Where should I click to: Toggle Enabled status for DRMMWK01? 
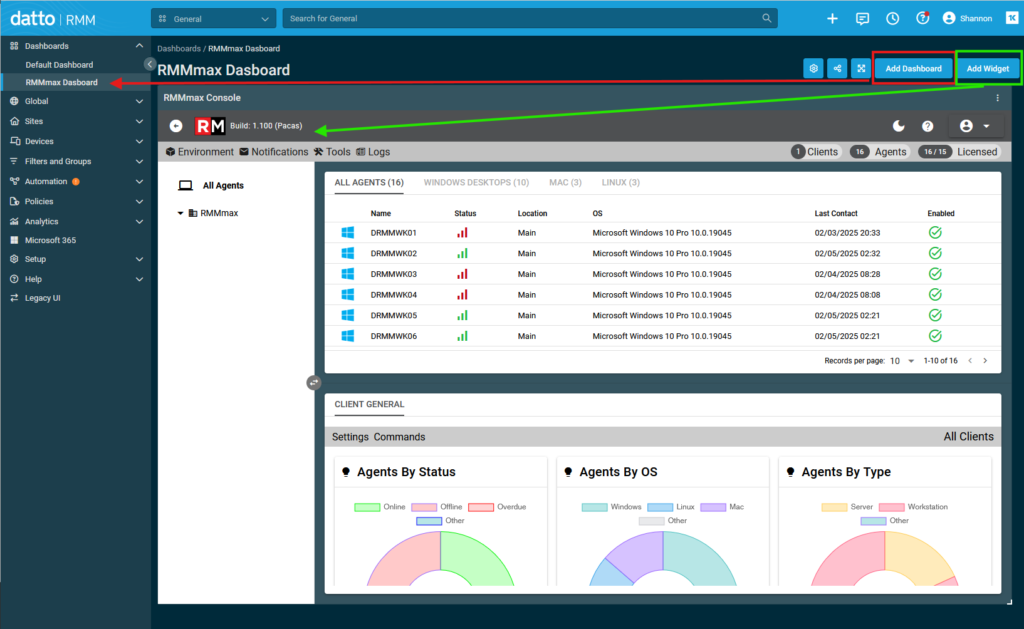coord(934,232)
